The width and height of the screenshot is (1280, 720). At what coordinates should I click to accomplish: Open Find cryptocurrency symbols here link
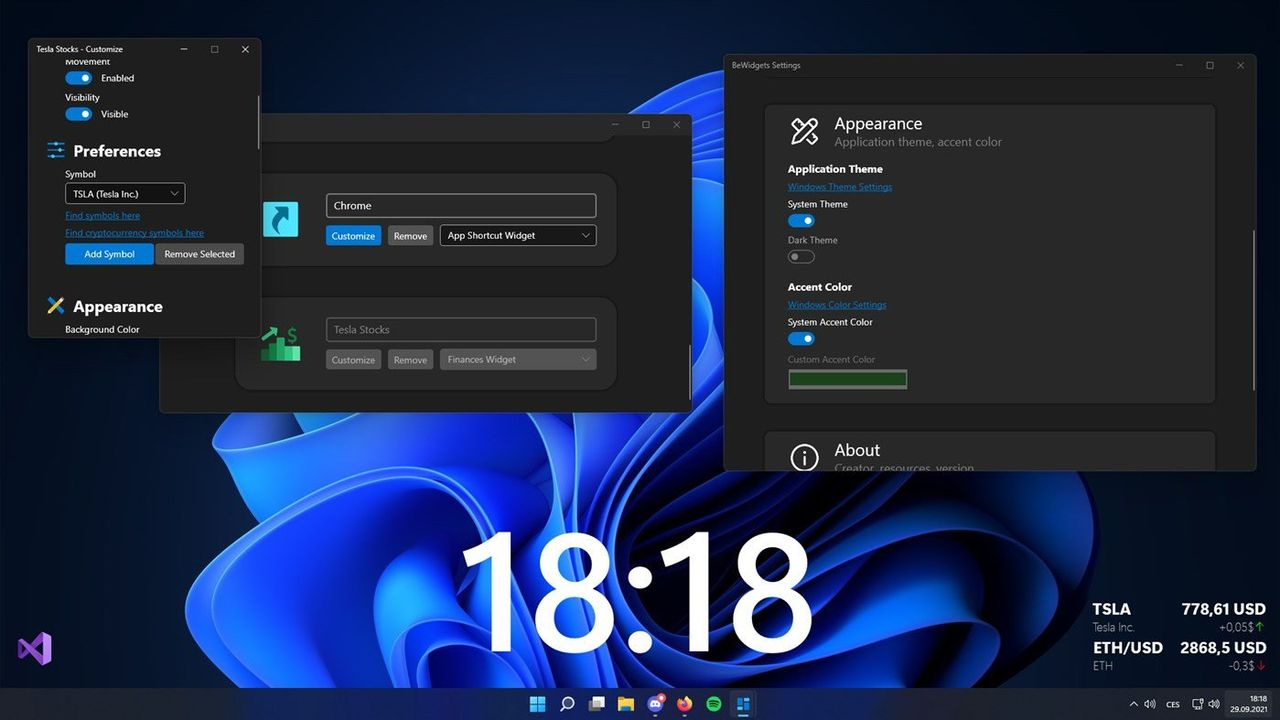[x=134, y=233]
